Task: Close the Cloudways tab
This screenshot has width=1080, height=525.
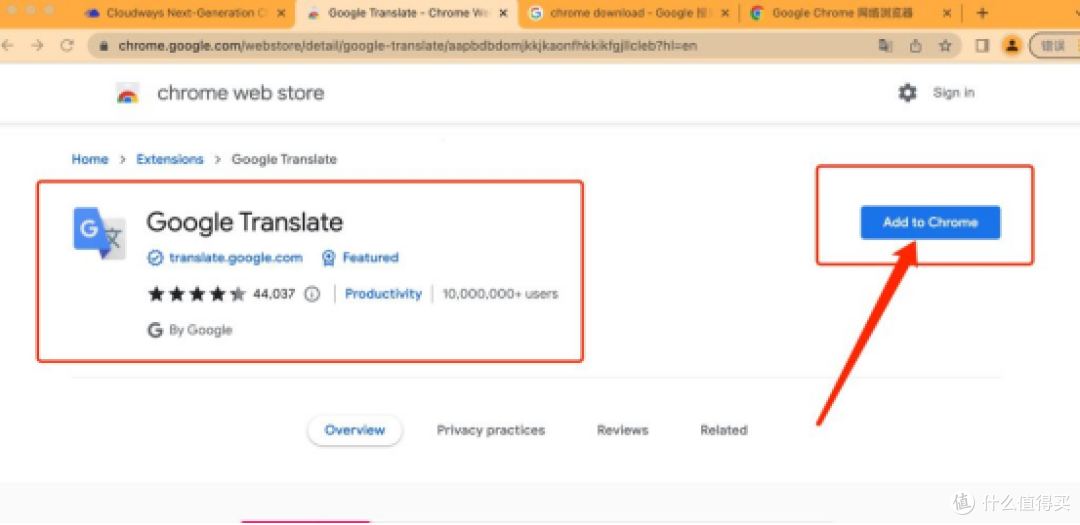Action: point(280,13)
